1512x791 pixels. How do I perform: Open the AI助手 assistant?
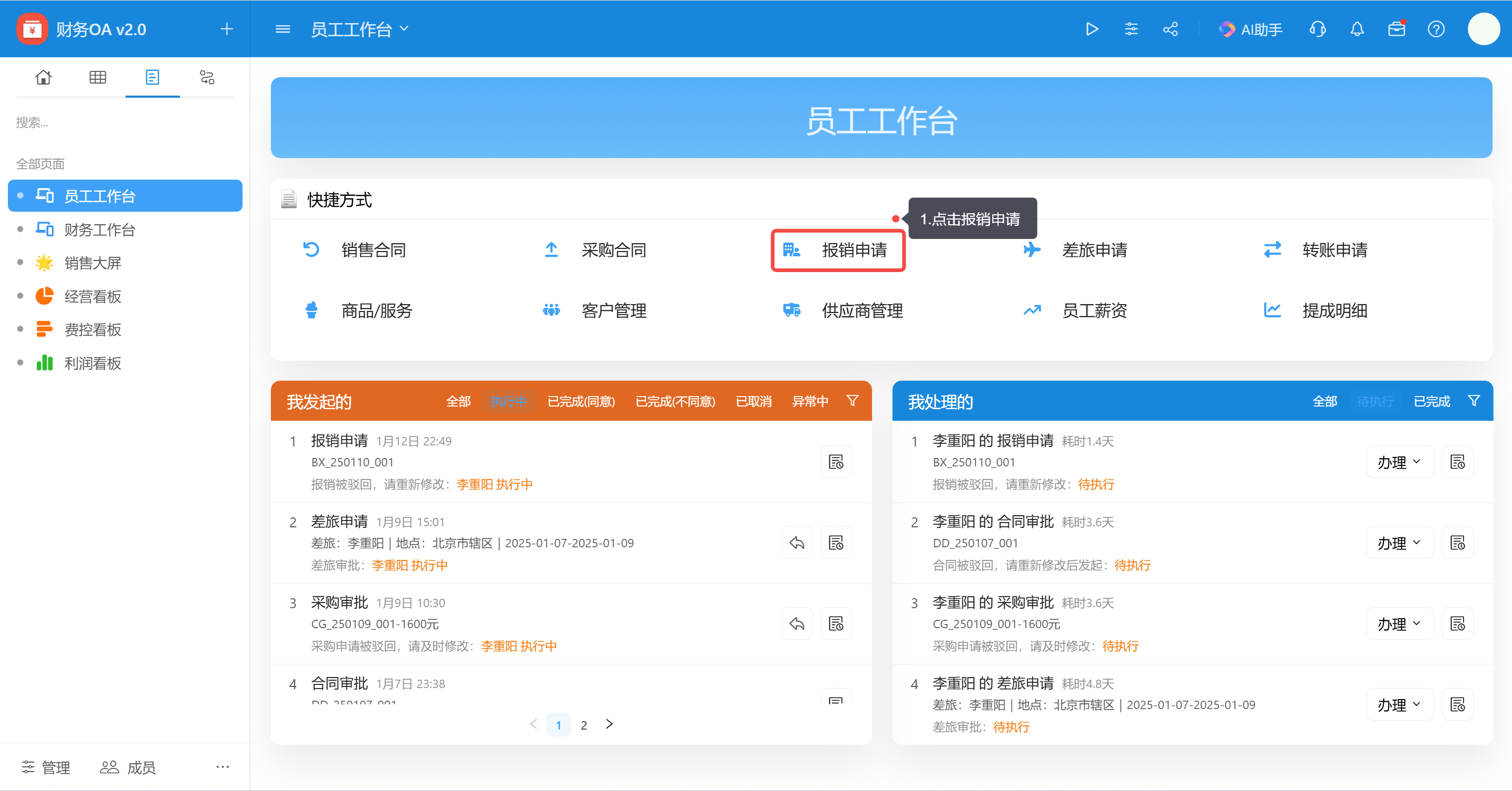(1250, 29)
